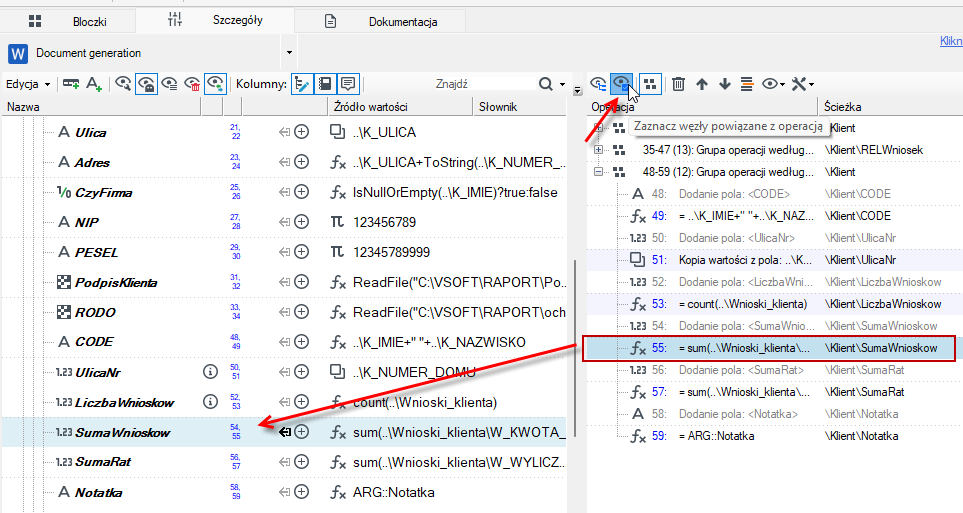This screenshot has height=513, width=963.
Task: Click the left arrow icon in the CODE row
Action: coord(284,342)
